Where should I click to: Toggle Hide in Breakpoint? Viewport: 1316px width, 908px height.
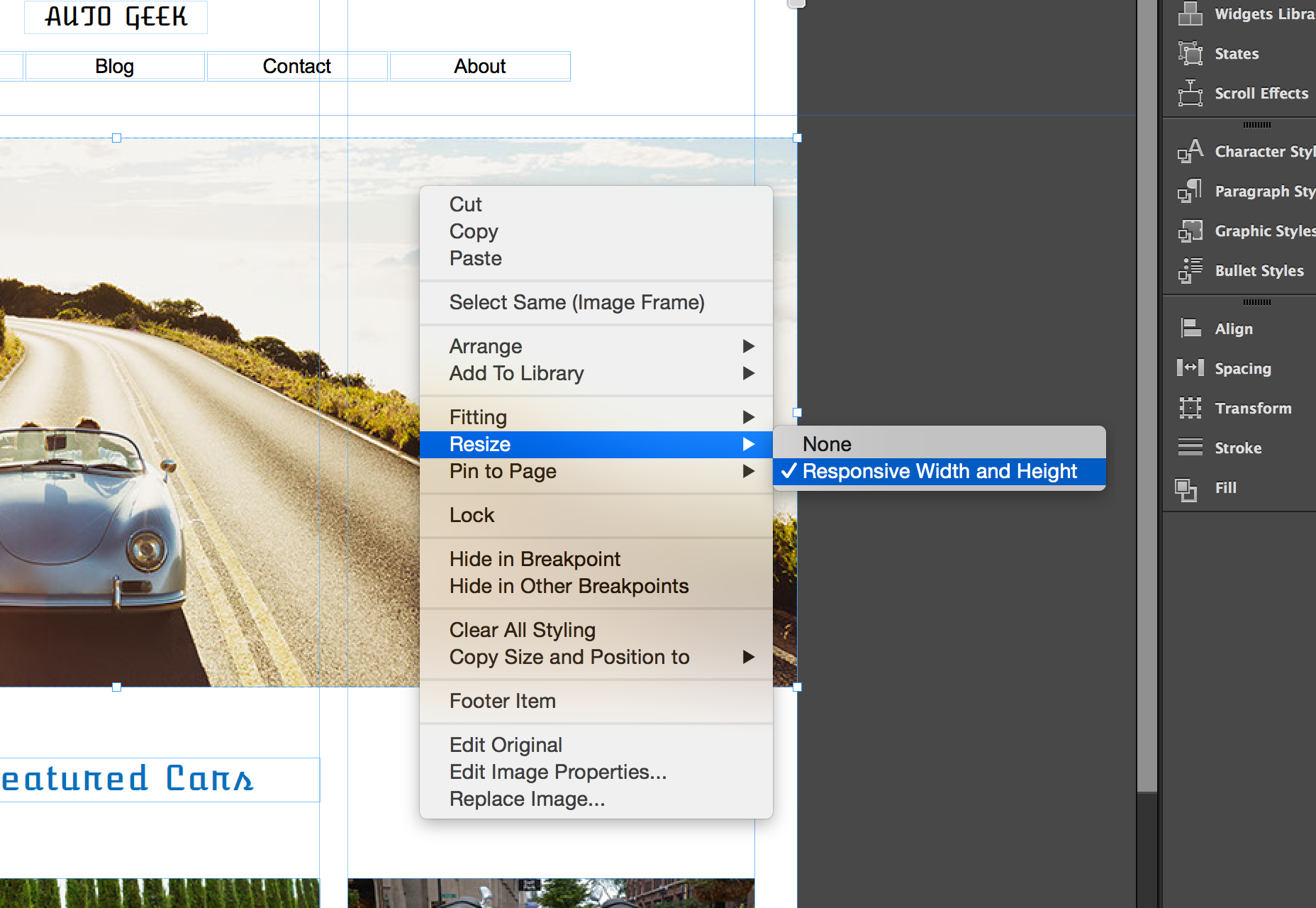pyautogui.click(x=596, y=559)
